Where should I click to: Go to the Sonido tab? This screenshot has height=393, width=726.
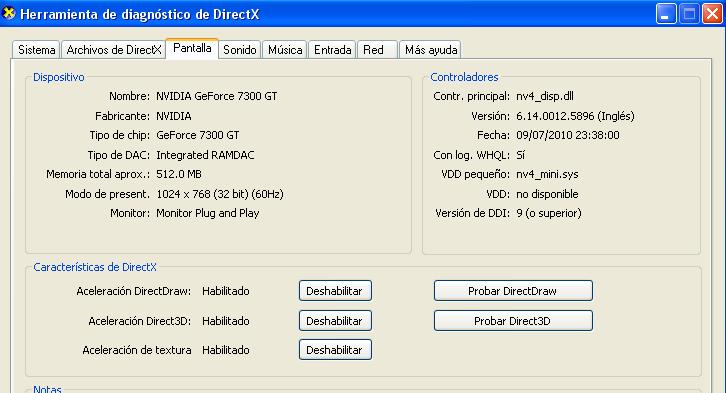(239, 50)
